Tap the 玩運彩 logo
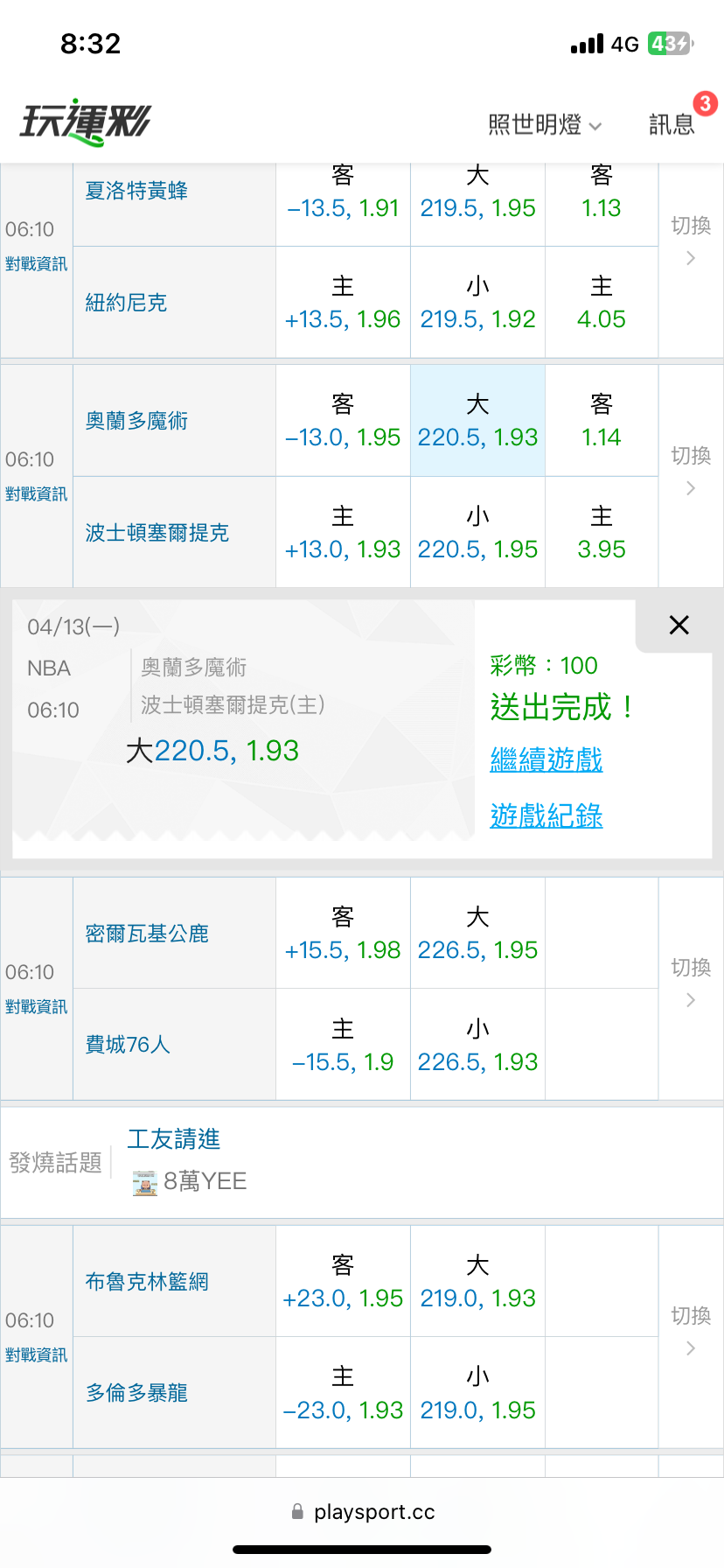This screenshot has height=1568, width=724. tap(85, 122)
